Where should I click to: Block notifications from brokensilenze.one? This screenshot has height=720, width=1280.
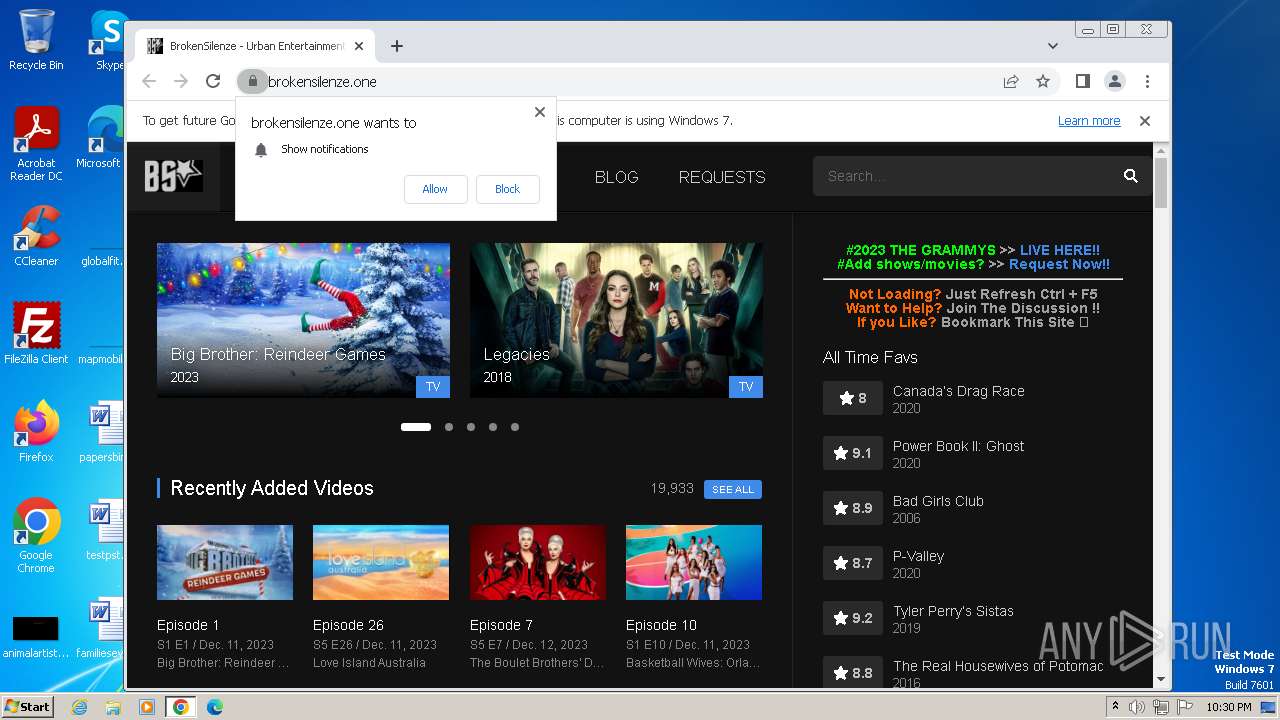507,189
